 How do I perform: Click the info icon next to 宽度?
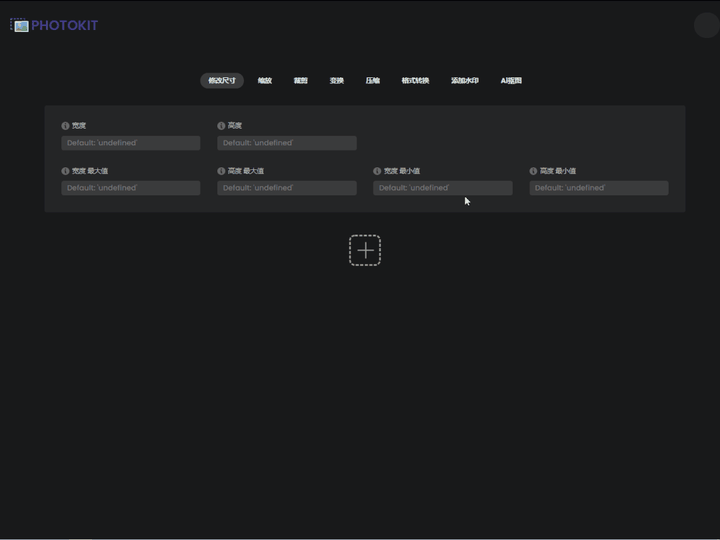[65, 126]
